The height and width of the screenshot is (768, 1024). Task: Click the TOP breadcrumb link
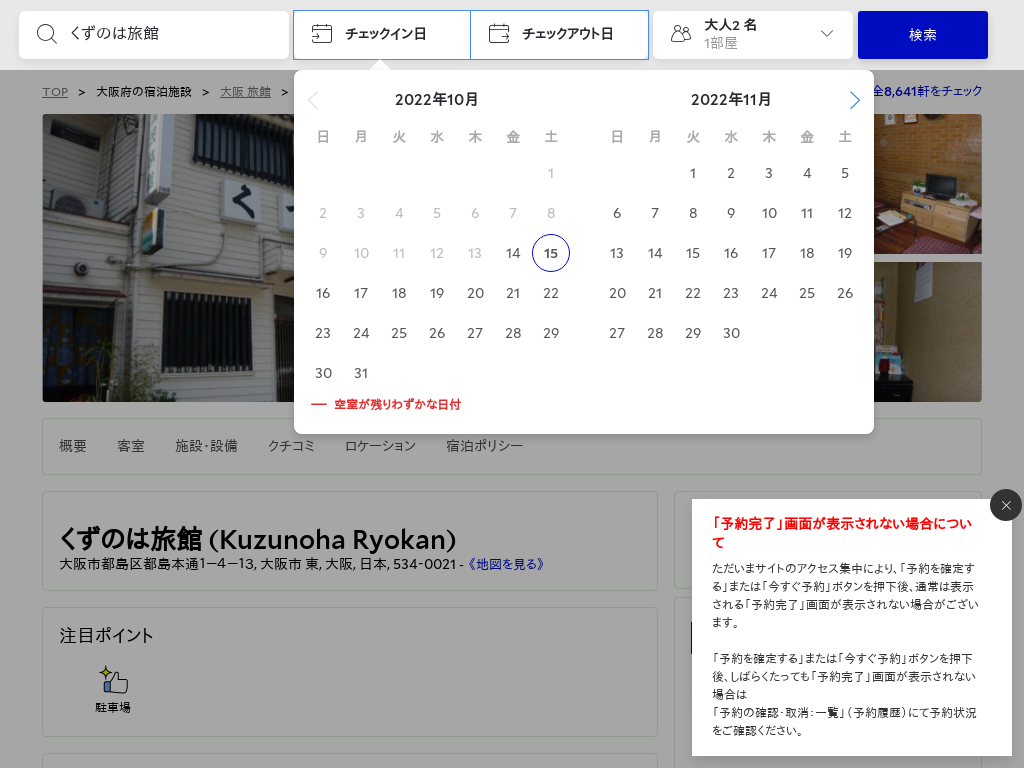(55, 92)
